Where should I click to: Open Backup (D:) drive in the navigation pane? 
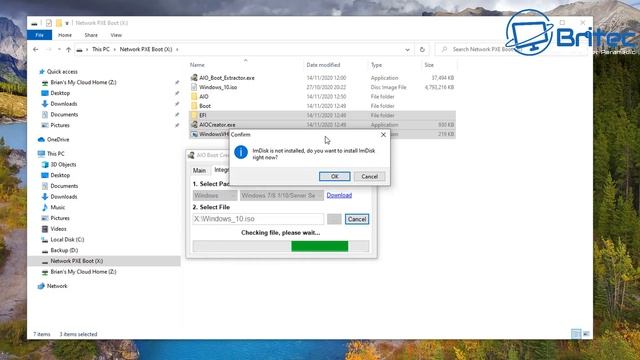[x=64, y=250]
